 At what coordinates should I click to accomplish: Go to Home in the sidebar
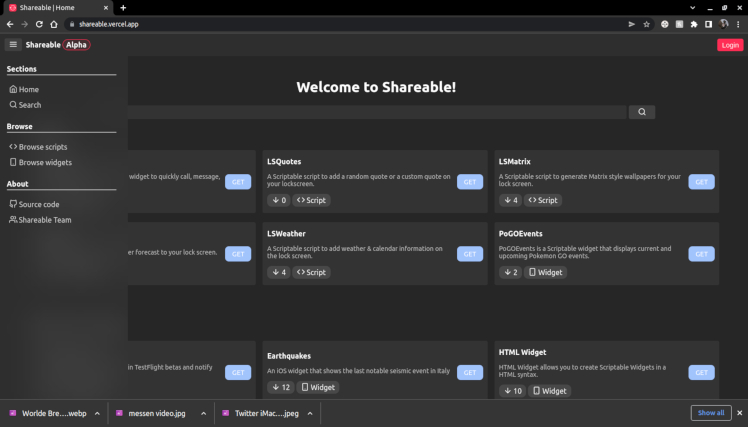coord(29,89)
